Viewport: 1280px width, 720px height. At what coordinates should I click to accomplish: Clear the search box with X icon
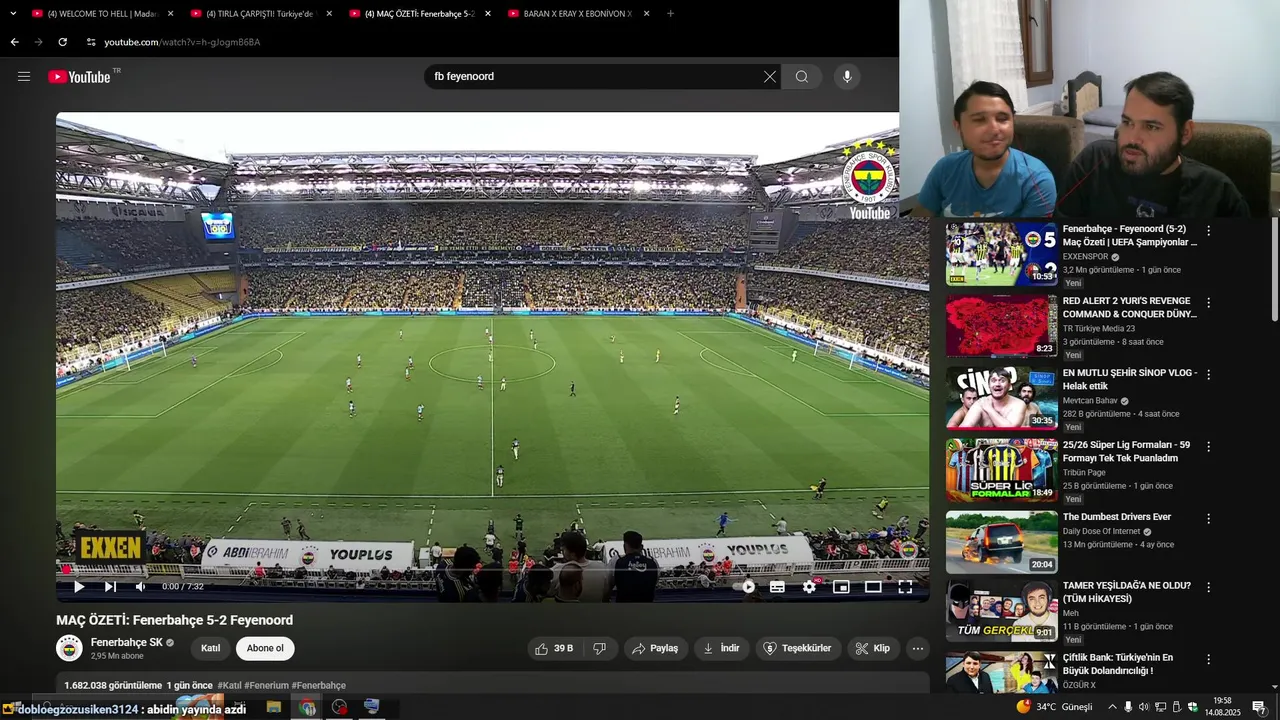770,77
